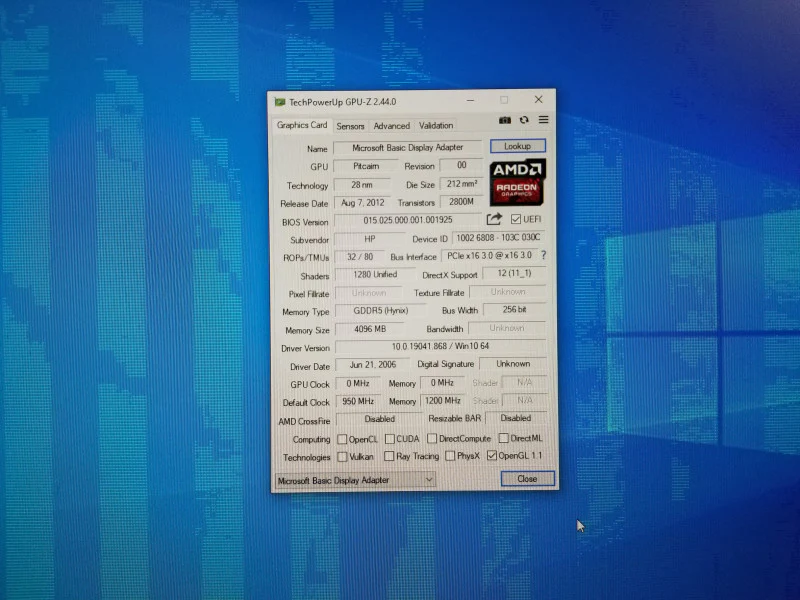This screenshot has width=800, height=600.
Task: Toggle the UEFI checkbox
Action: click(516, 219)
